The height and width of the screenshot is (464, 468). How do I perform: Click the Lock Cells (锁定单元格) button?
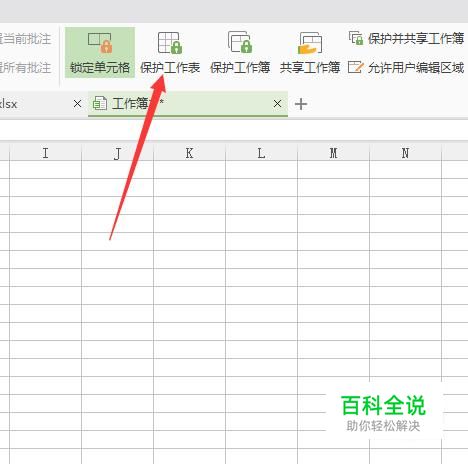coord(100,53)
